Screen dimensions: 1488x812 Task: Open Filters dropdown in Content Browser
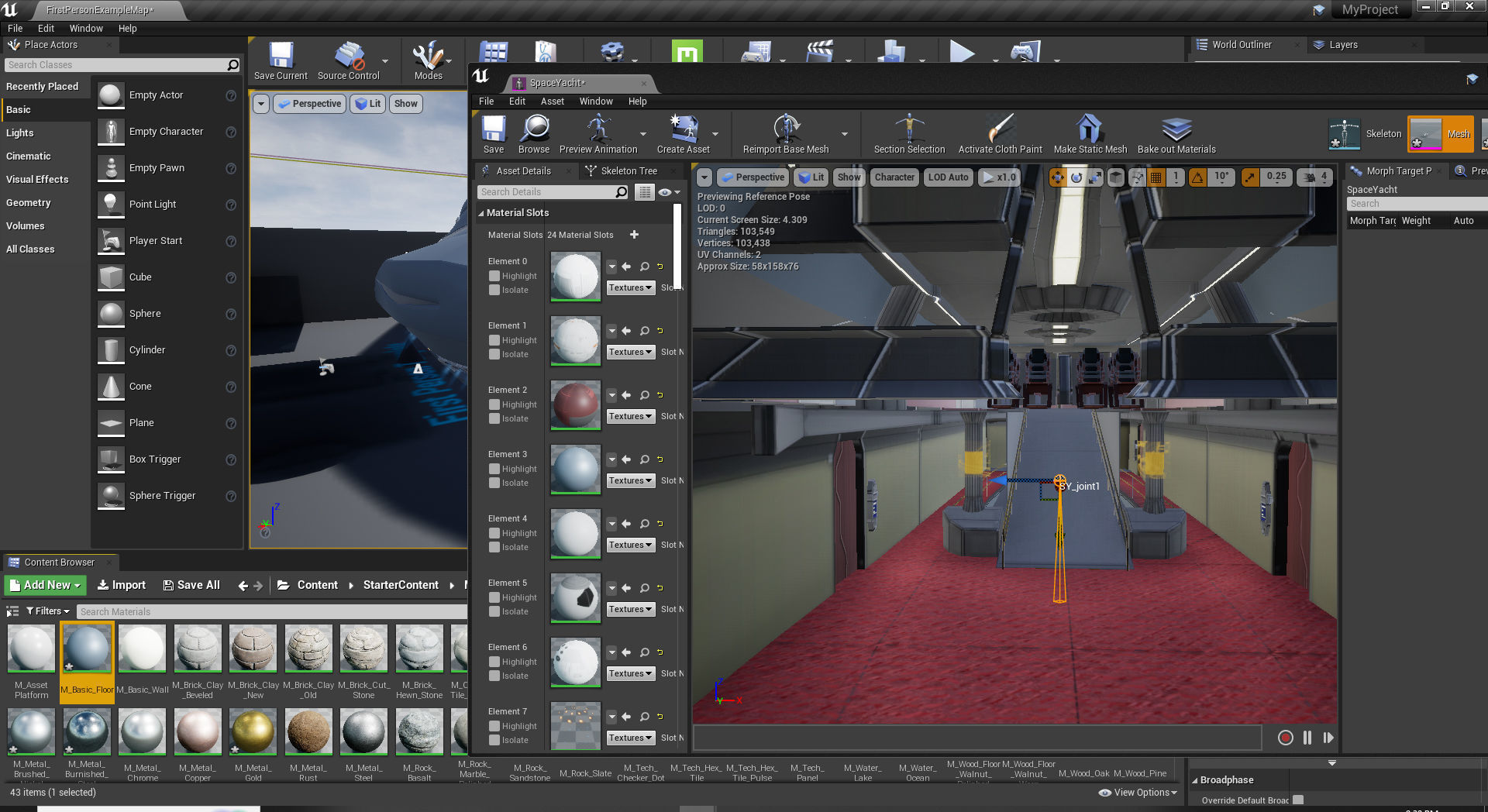(47, 611)
